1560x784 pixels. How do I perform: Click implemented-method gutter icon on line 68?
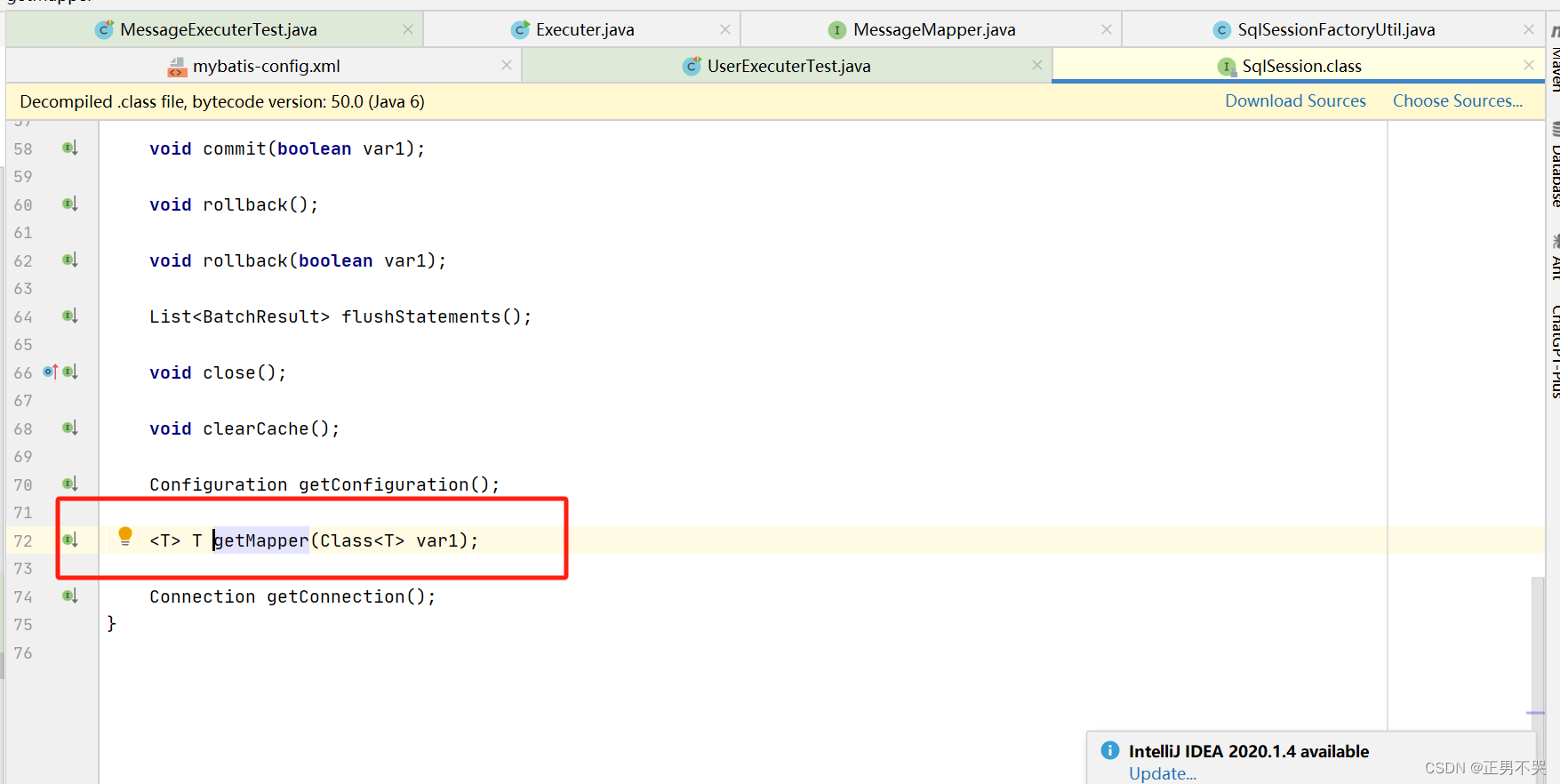point(70,428)
